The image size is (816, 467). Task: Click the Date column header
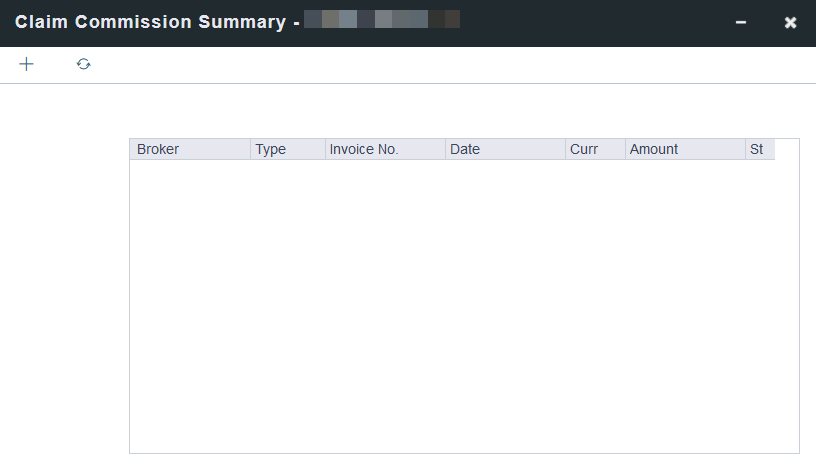[x=465, y=149]
